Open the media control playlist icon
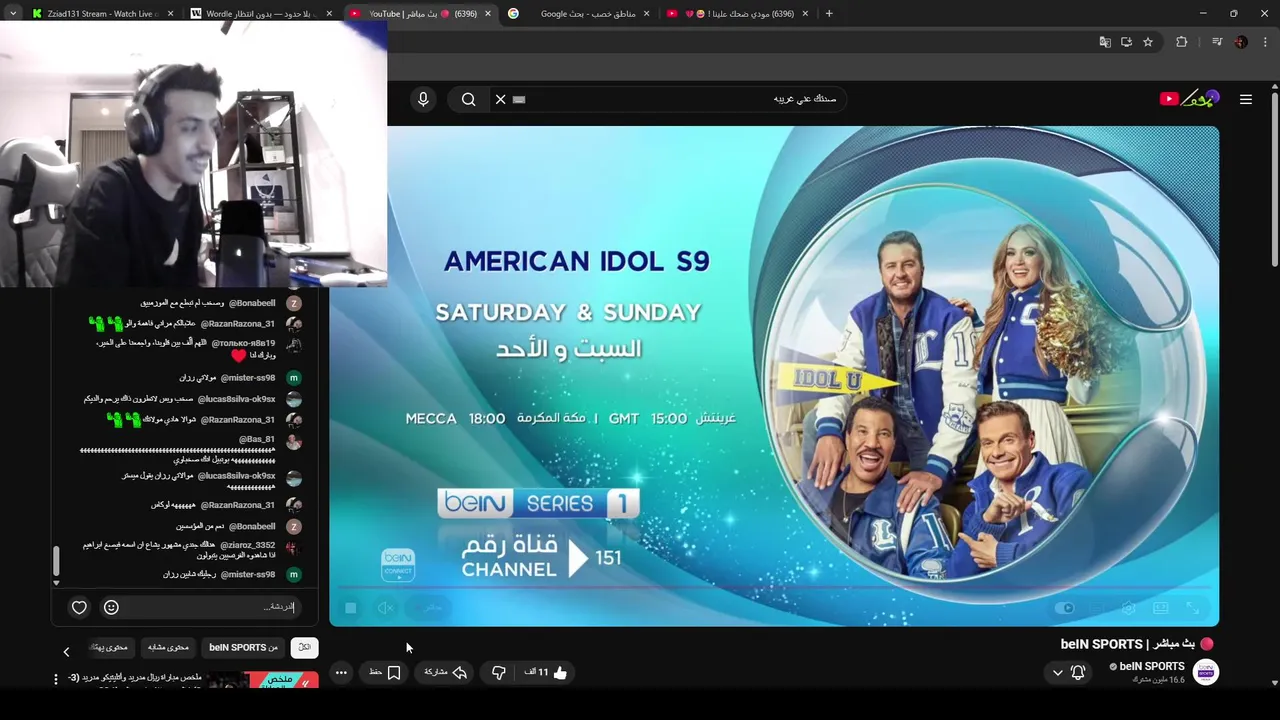Viewport: 1280px width, 720px height. tap(1217, 42)
